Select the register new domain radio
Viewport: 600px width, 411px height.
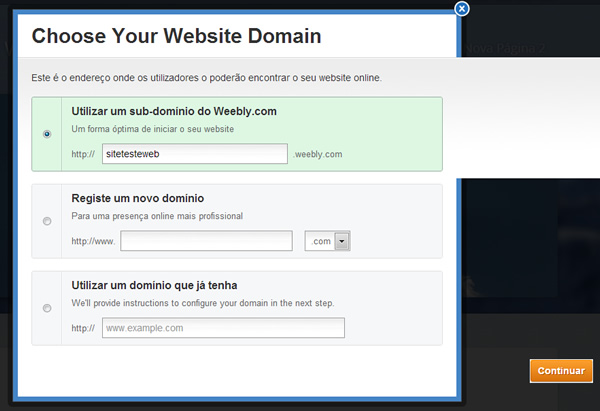point(47,221)
